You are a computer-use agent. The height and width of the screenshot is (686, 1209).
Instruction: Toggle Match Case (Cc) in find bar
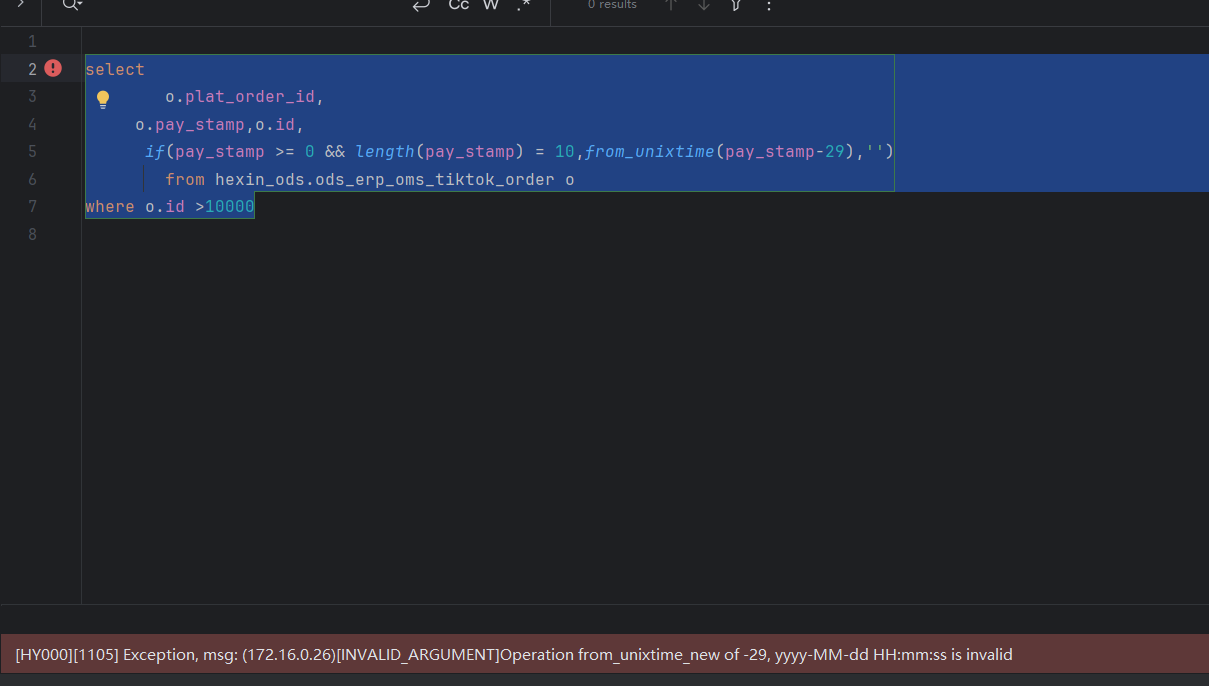tap(458, 5)
